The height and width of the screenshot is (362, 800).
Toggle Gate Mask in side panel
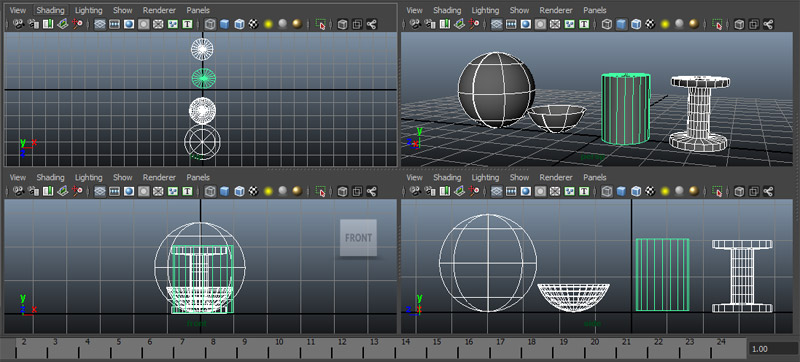point(540,191)
